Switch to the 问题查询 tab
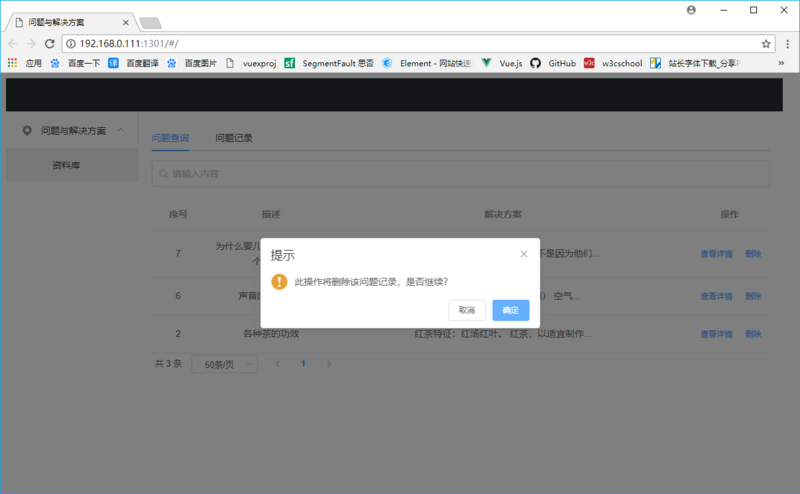This screenshot has height=494, width=800. click(170, 138)
